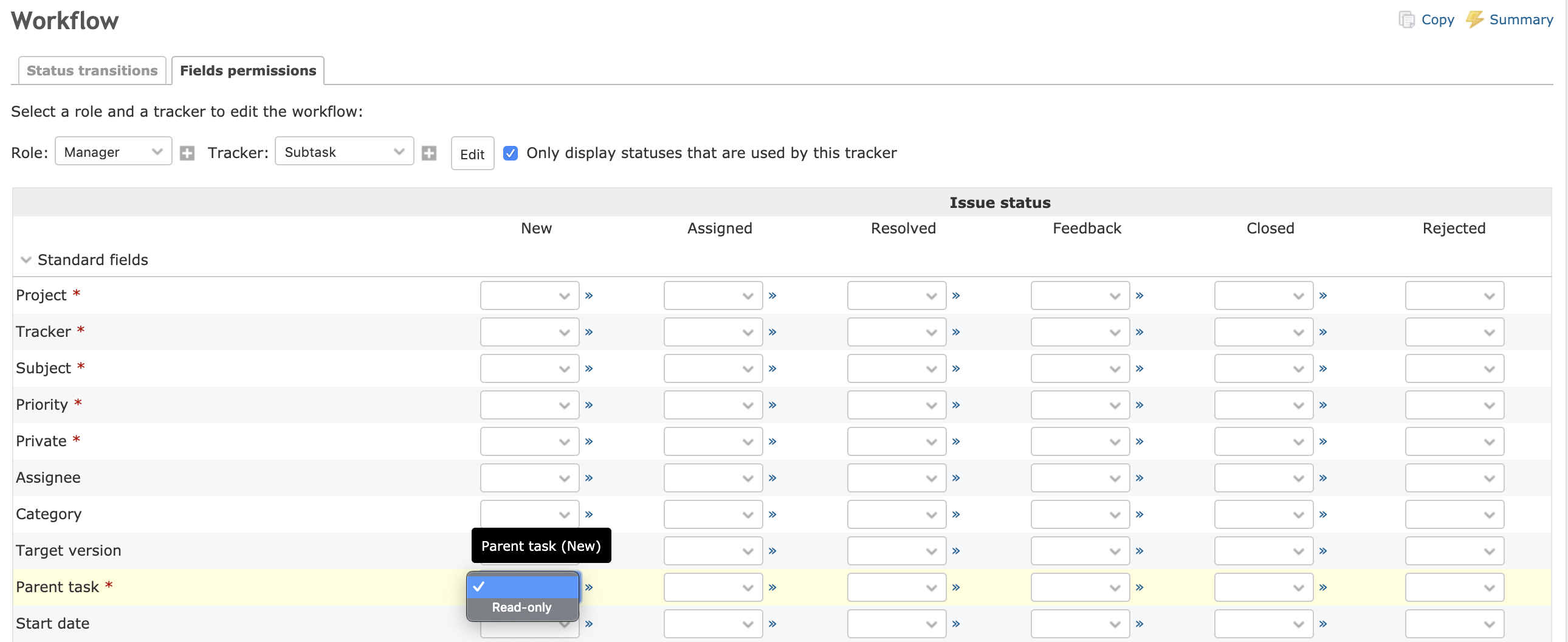Select the blank checked dropdown option
This screenshot has height=642, width=1568.
522,587
